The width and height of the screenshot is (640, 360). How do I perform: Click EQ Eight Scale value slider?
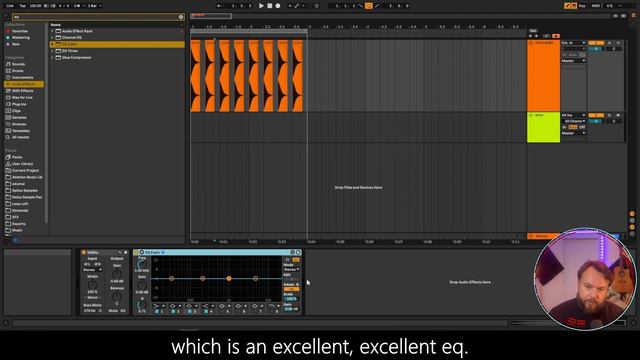pos(291,299)
